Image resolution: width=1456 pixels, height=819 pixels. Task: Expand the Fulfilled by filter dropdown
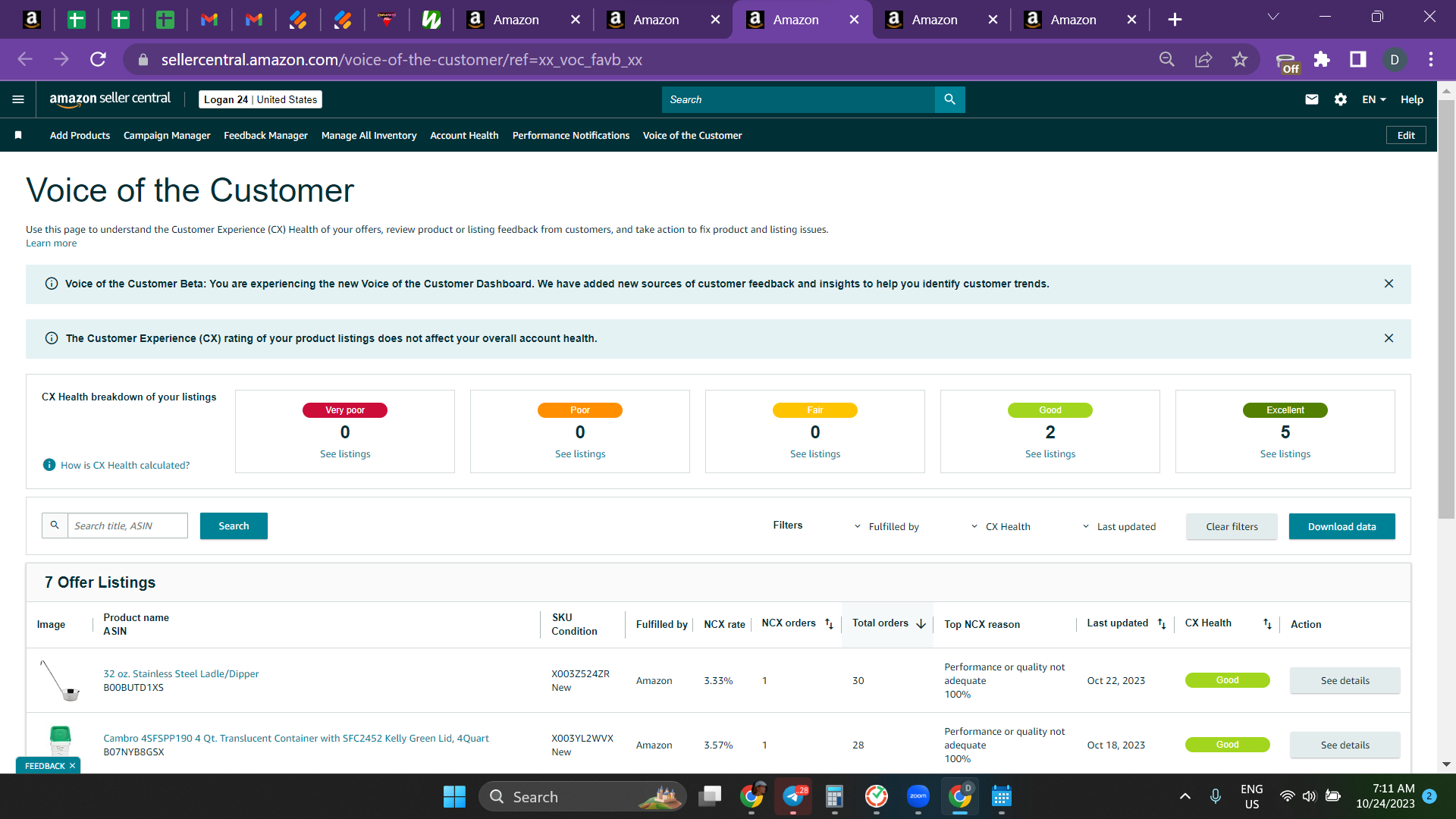point(886,526)
